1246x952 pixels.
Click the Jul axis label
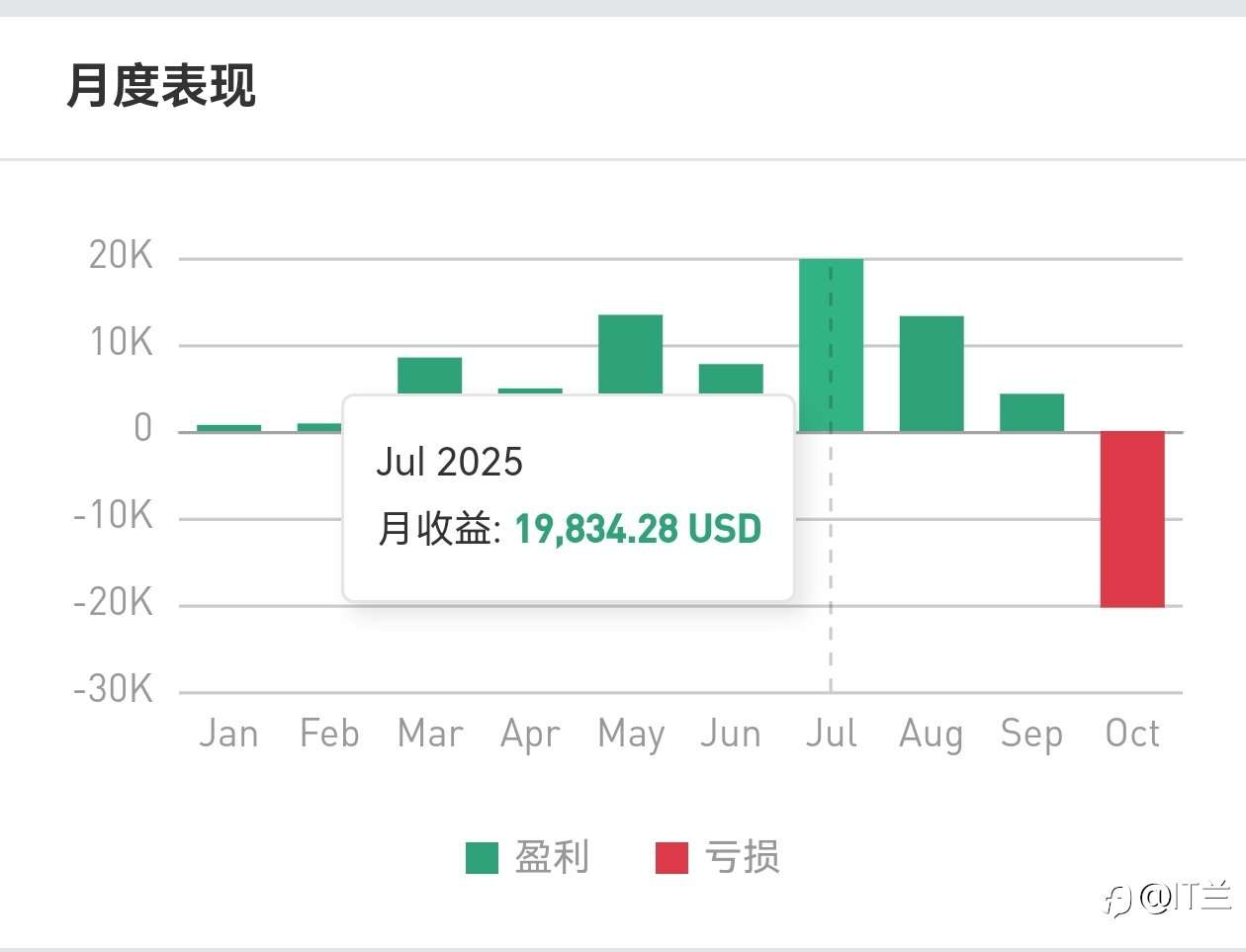pos(831,734)
